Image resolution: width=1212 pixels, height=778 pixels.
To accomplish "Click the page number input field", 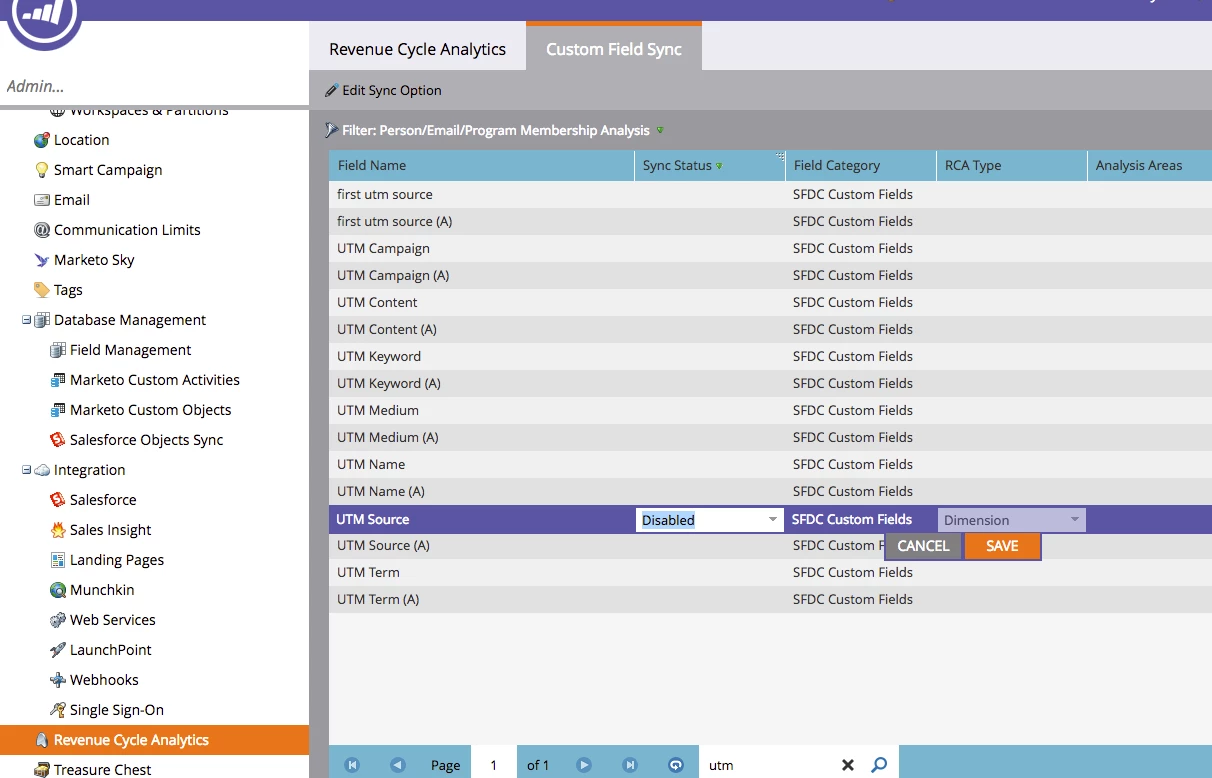I will pos(494,765).
